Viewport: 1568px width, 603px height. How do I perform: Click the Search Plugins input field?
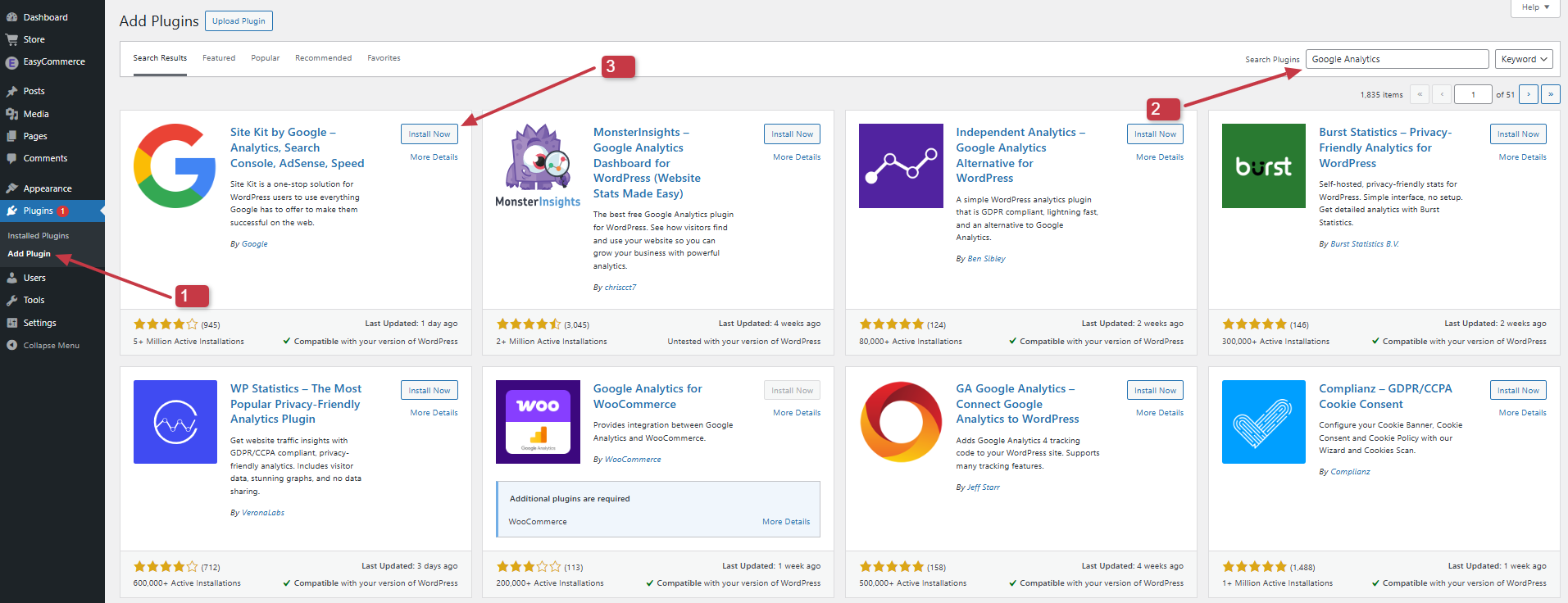(x=1397, y=59)
